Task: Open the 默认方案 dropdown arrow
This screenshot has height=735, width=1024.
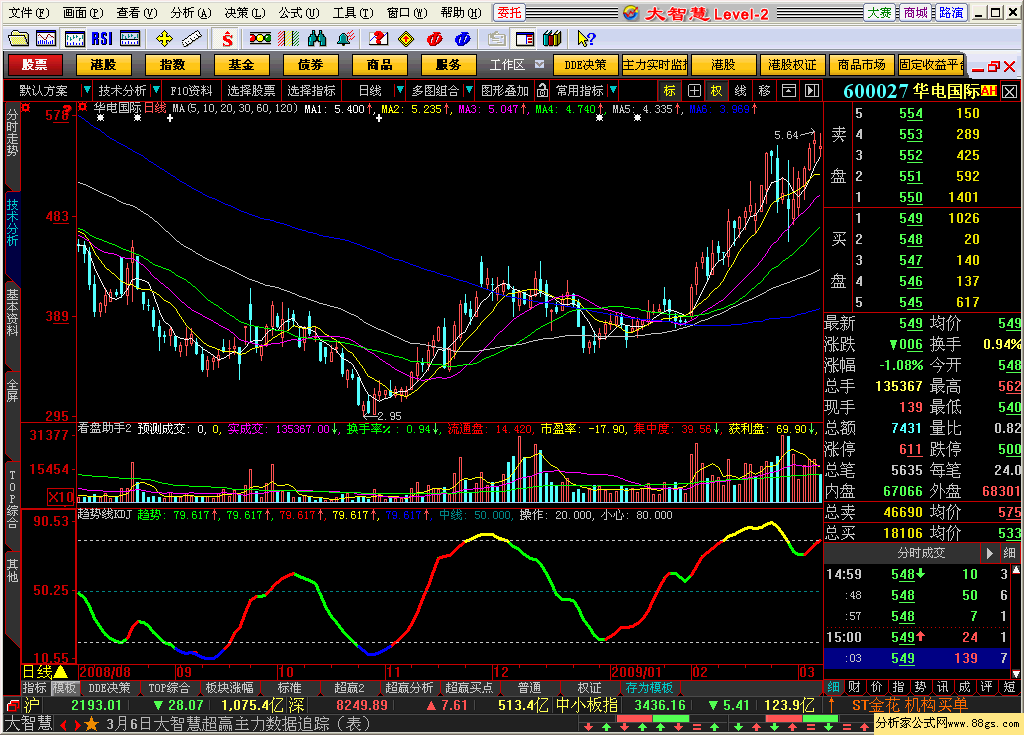Action: [86, 90]
